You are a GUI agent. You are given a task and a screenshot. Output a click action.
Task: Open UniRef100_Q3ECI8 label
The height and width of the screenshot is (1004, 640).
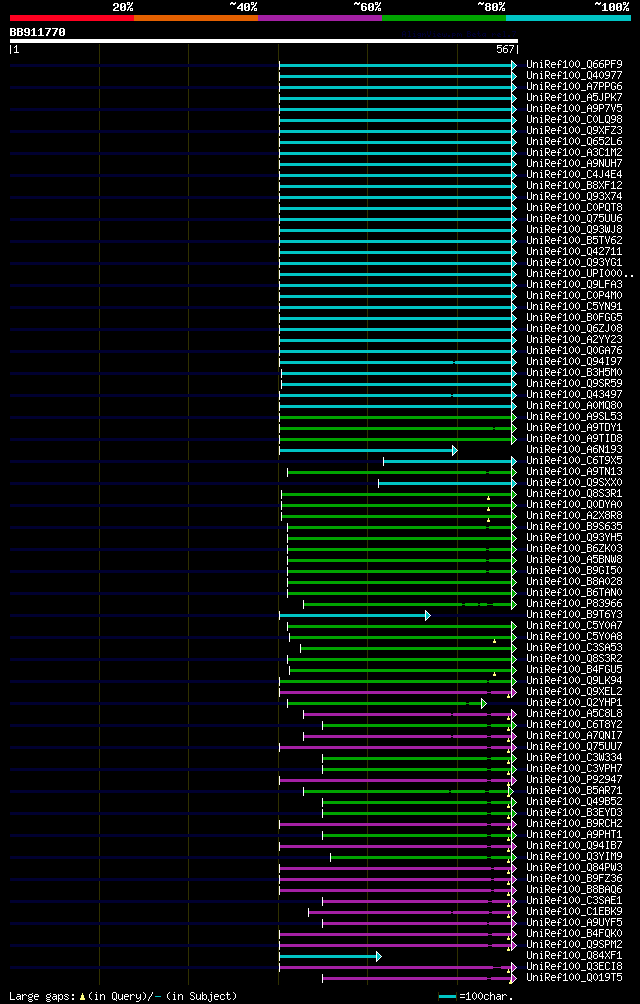(574, 966)
